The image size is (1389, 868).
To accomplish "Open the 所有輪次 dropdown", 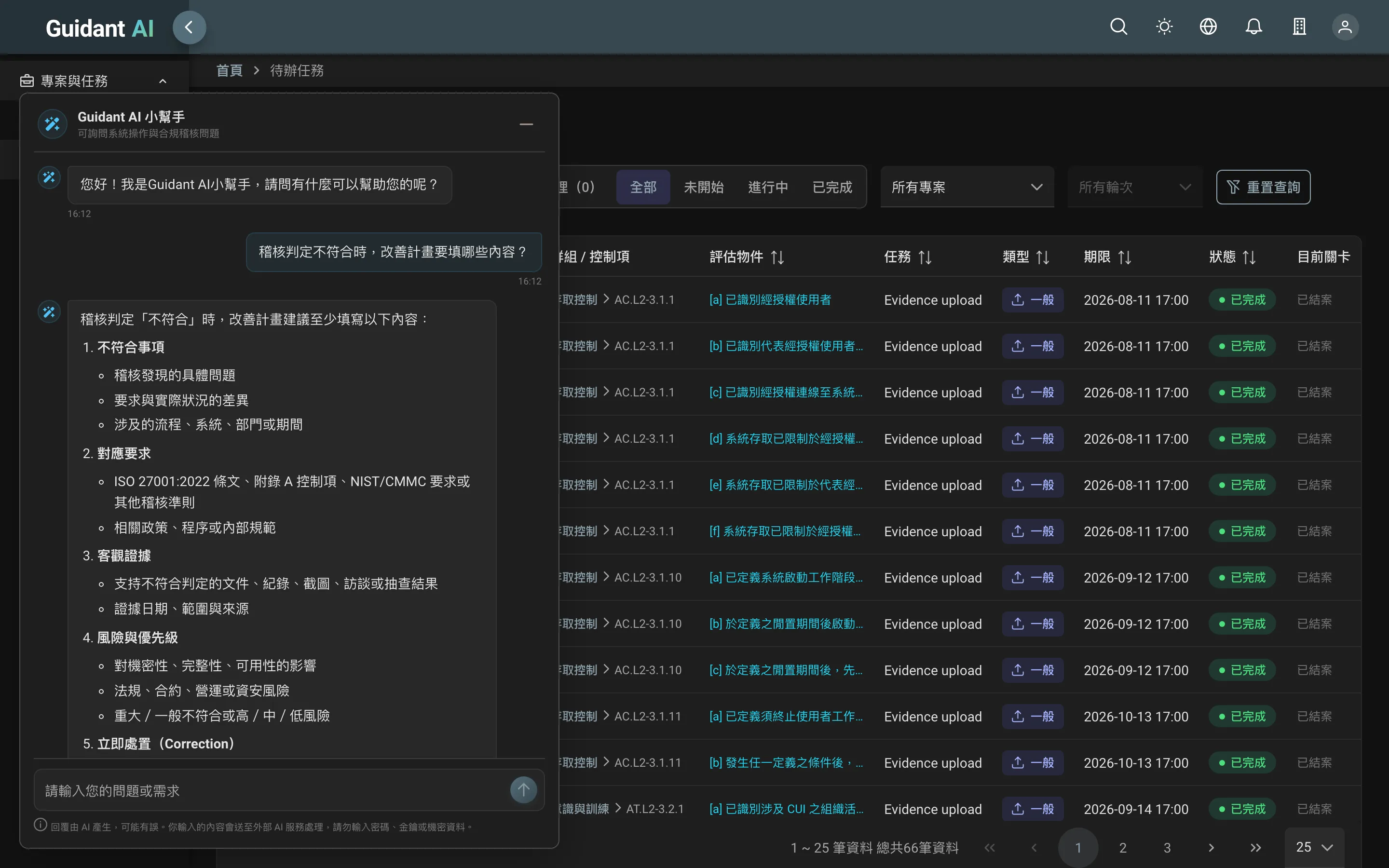I will (1135, 187).
